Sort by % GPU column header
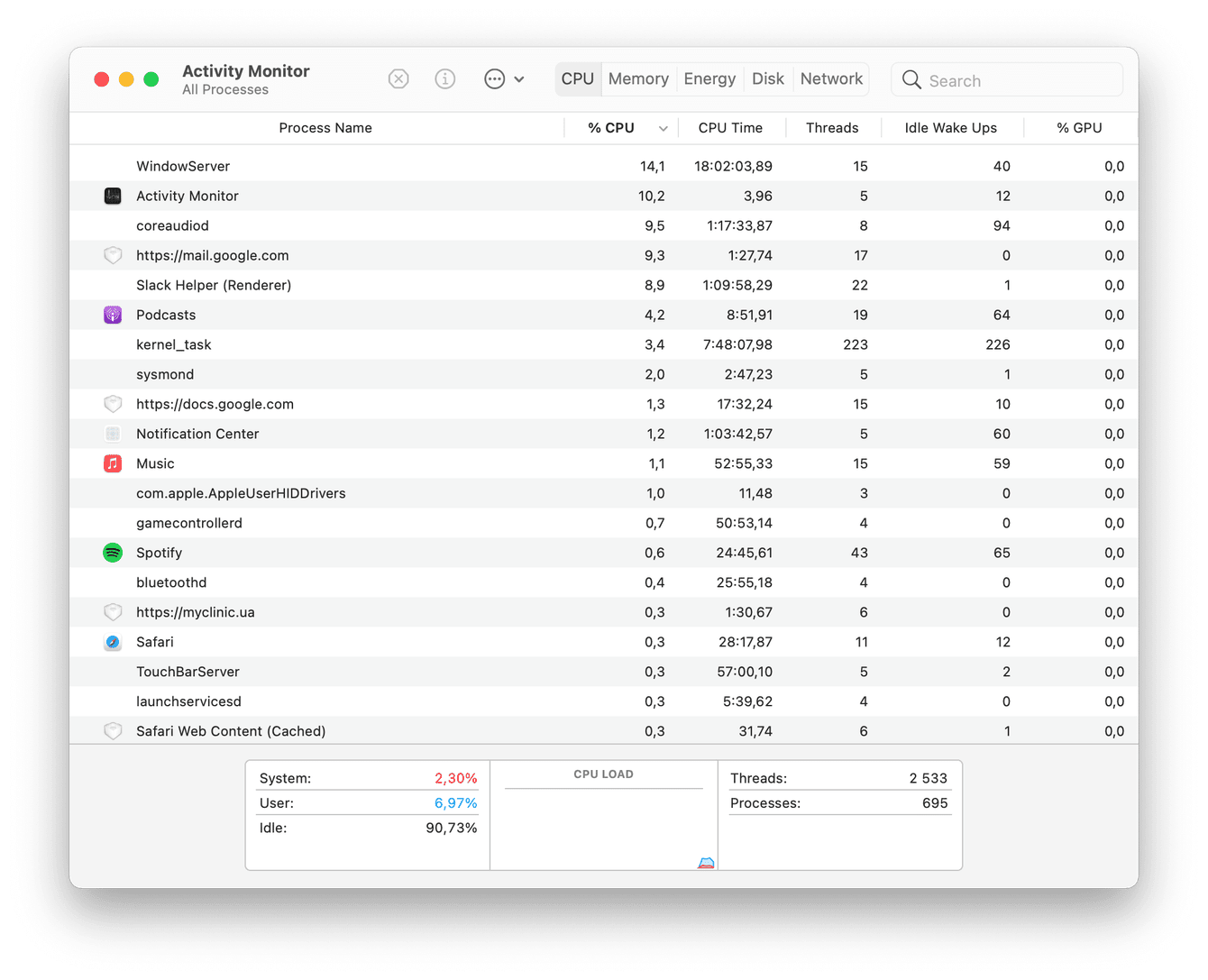1208x980 pixels. coord(1079,128)
